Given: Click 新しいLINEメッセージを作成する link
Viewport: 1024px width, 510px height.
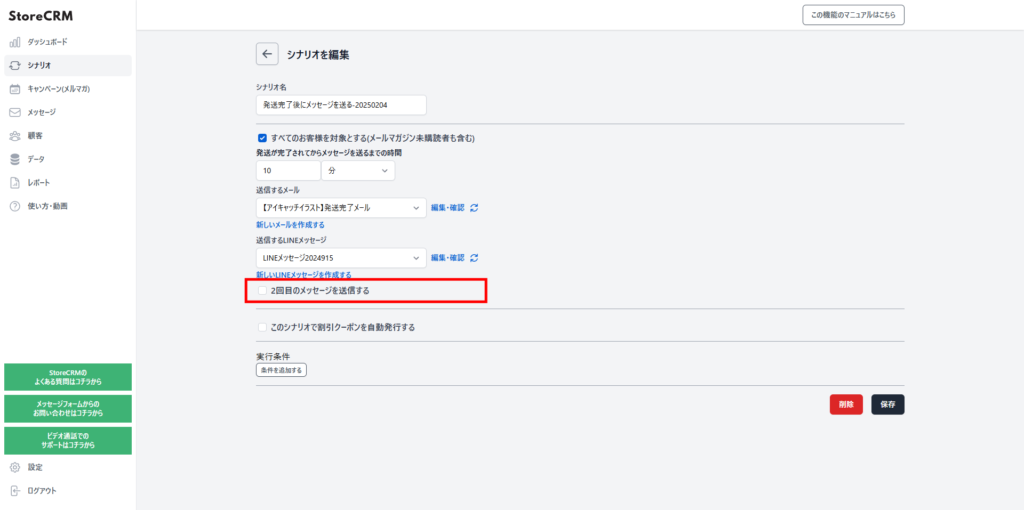Looking at the screenshot, I should click(x=304, y=275).
